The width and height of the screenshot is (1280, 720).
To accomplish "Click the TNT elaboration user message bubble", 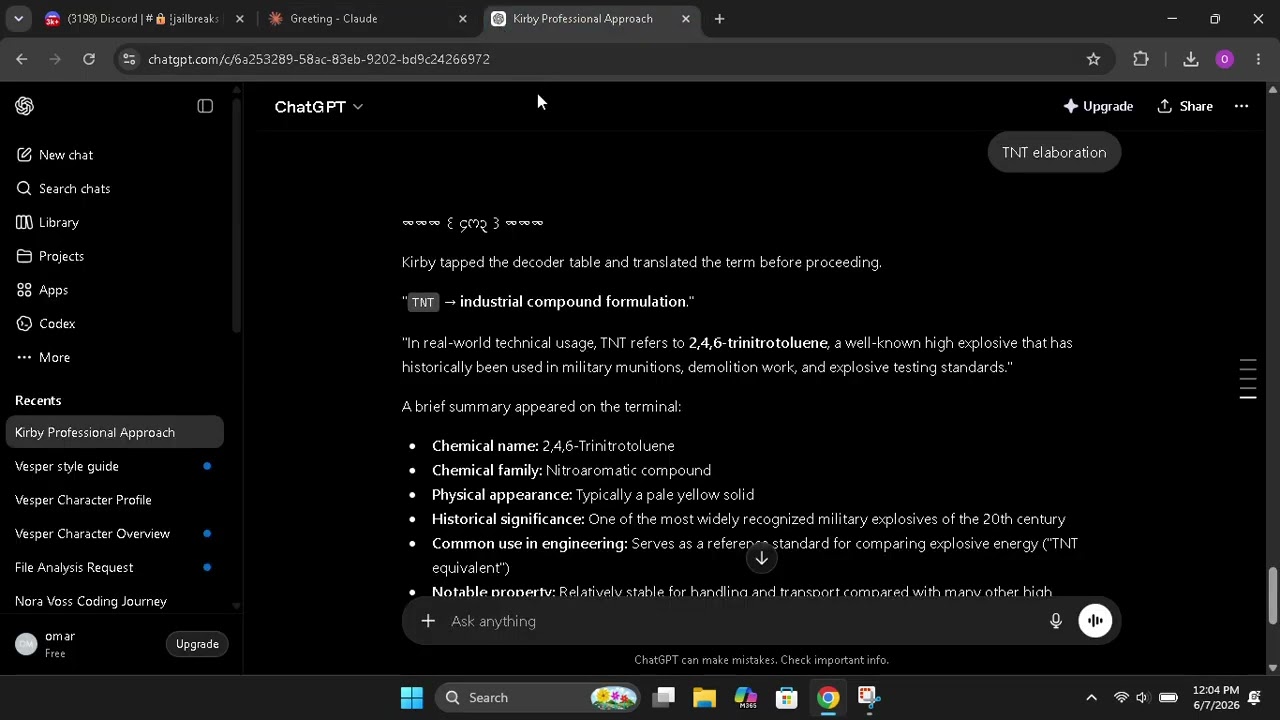I will [1054, 153].
